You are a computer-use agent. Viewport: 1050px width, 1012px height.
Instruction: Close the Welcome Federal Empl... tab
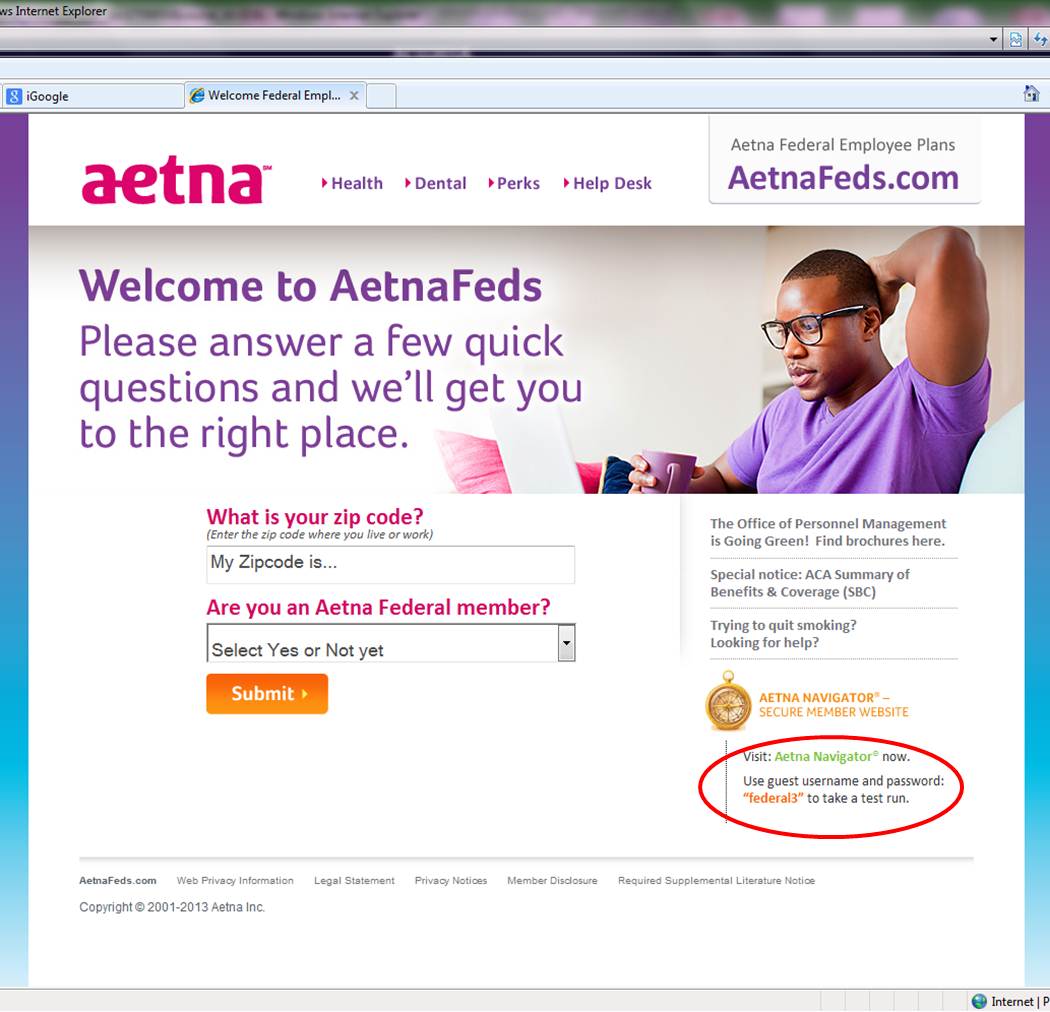pyautogui.click(x=354, y=96)
